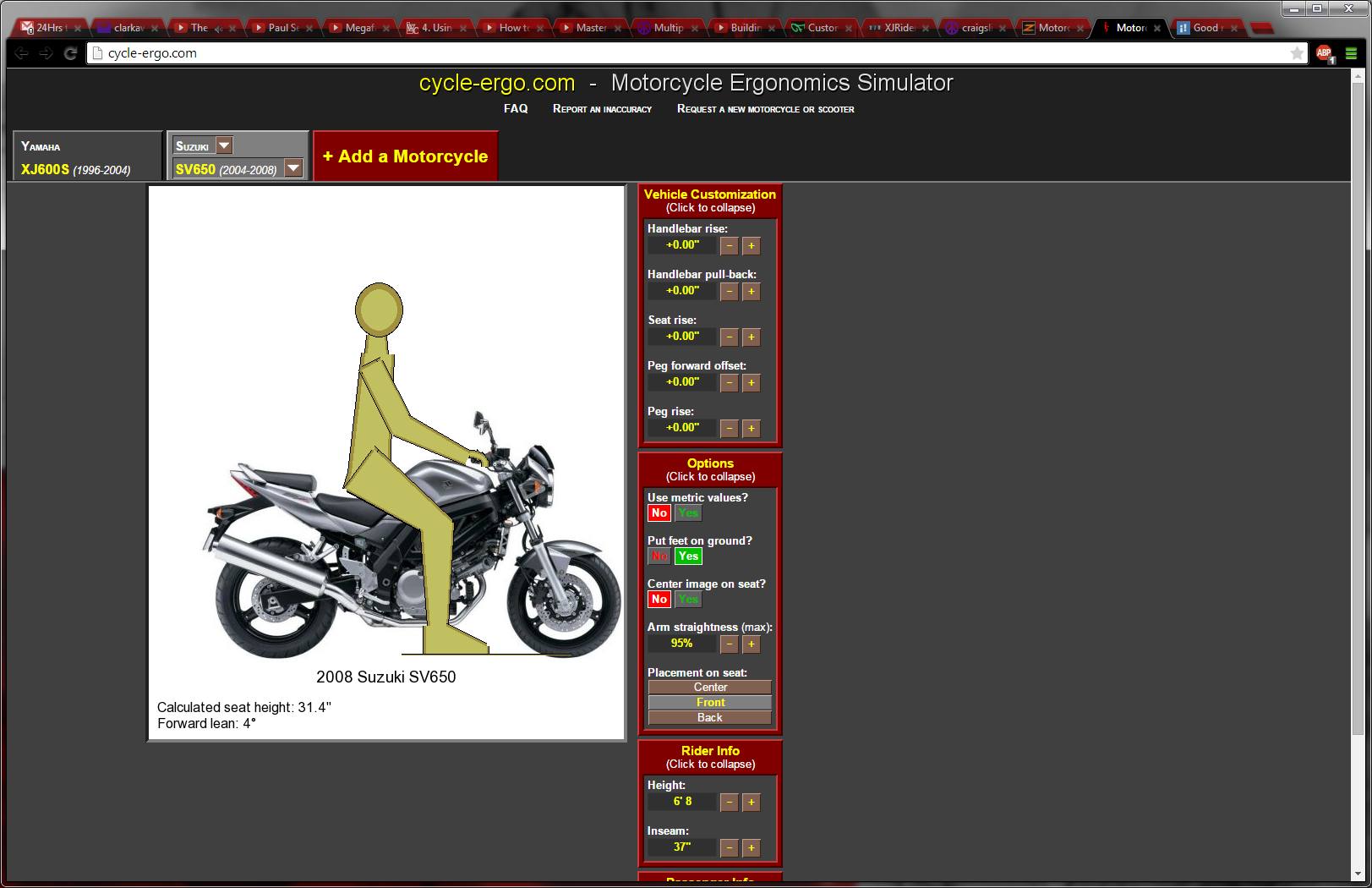Collapse the Rider Info panel

[x=710, y=757]
